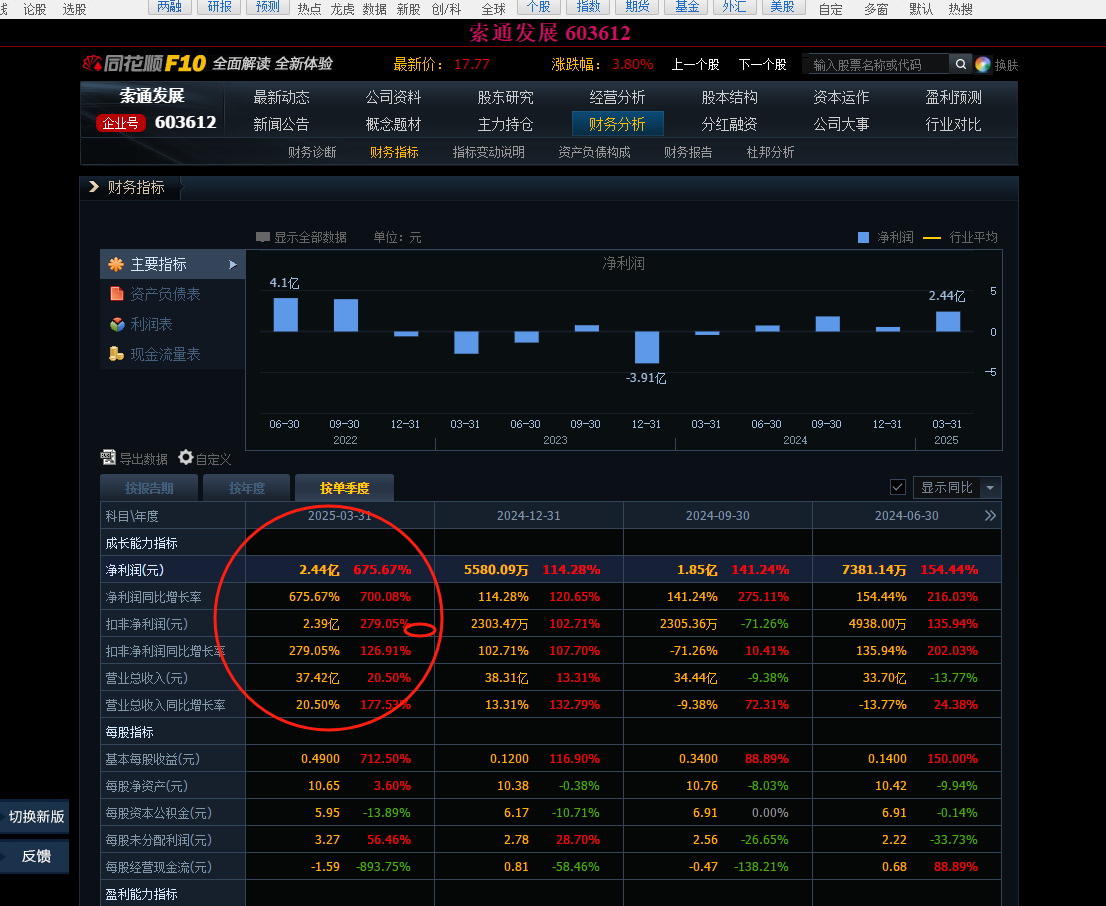Open the 美股 top toolbar button
The image size is (1106, 906).
pos(783,7)
